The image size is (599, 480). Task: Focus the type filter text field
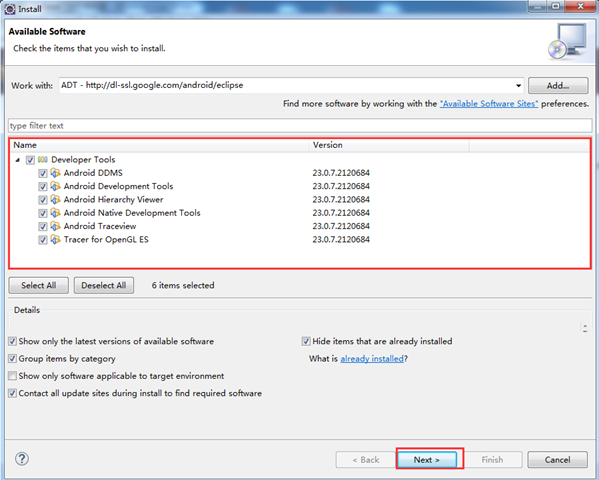300,126
